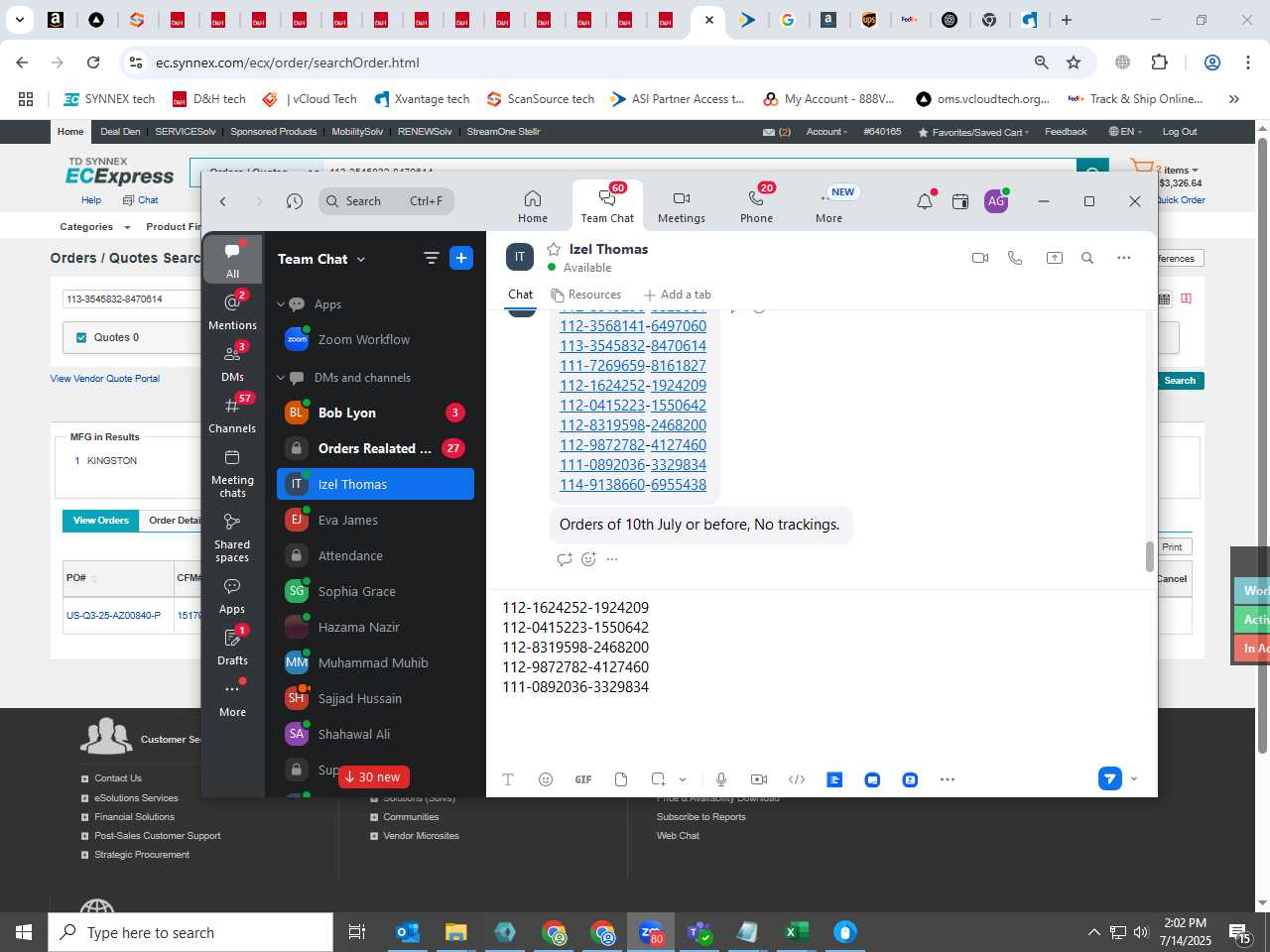Expand the Categories menu on Synnex page
Viewport: 1270px width, 952px height.
coord(95,227)
